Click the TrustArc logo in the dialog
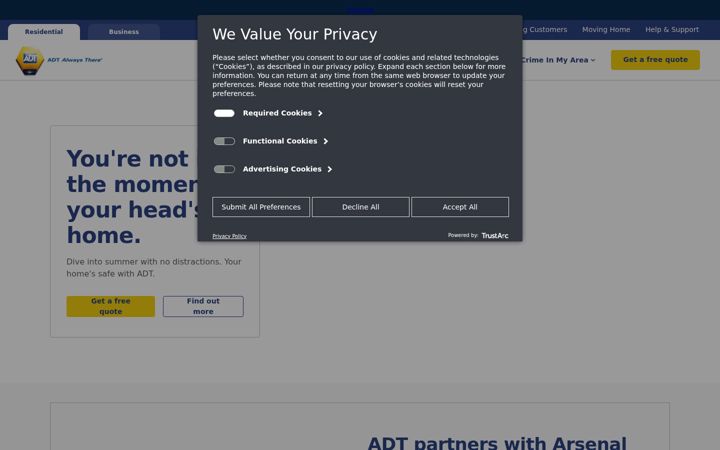Viewport: 720px width, 450px height. [x=495, y=236]
